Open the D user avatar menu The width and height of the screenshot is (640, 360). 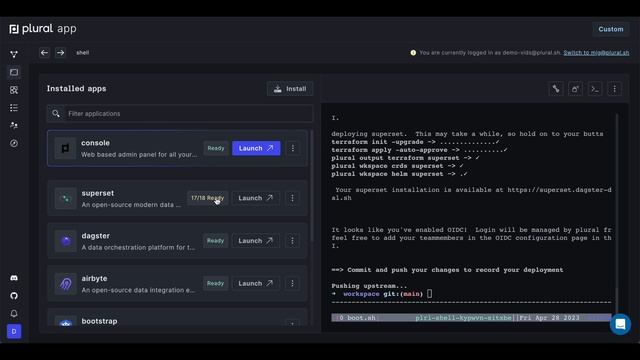[x=14, y=331]
